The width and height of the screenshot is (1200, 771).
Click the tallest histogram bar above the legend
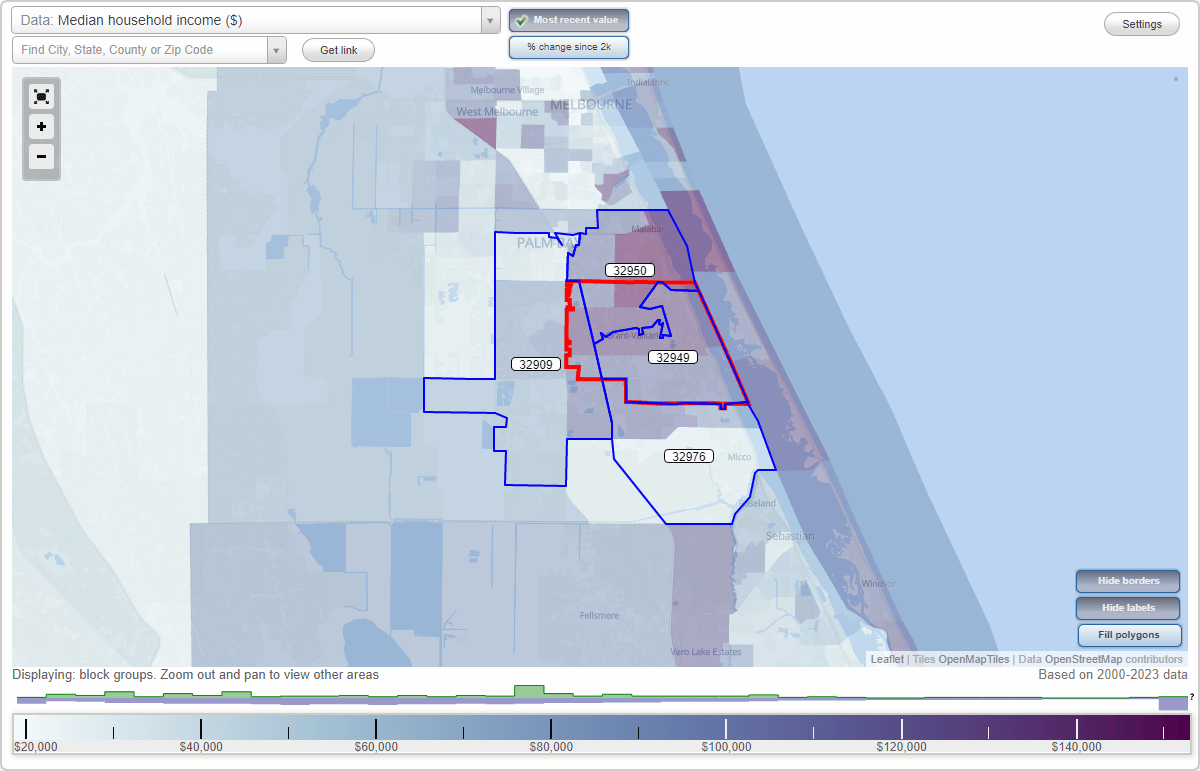tap(529, 692)
